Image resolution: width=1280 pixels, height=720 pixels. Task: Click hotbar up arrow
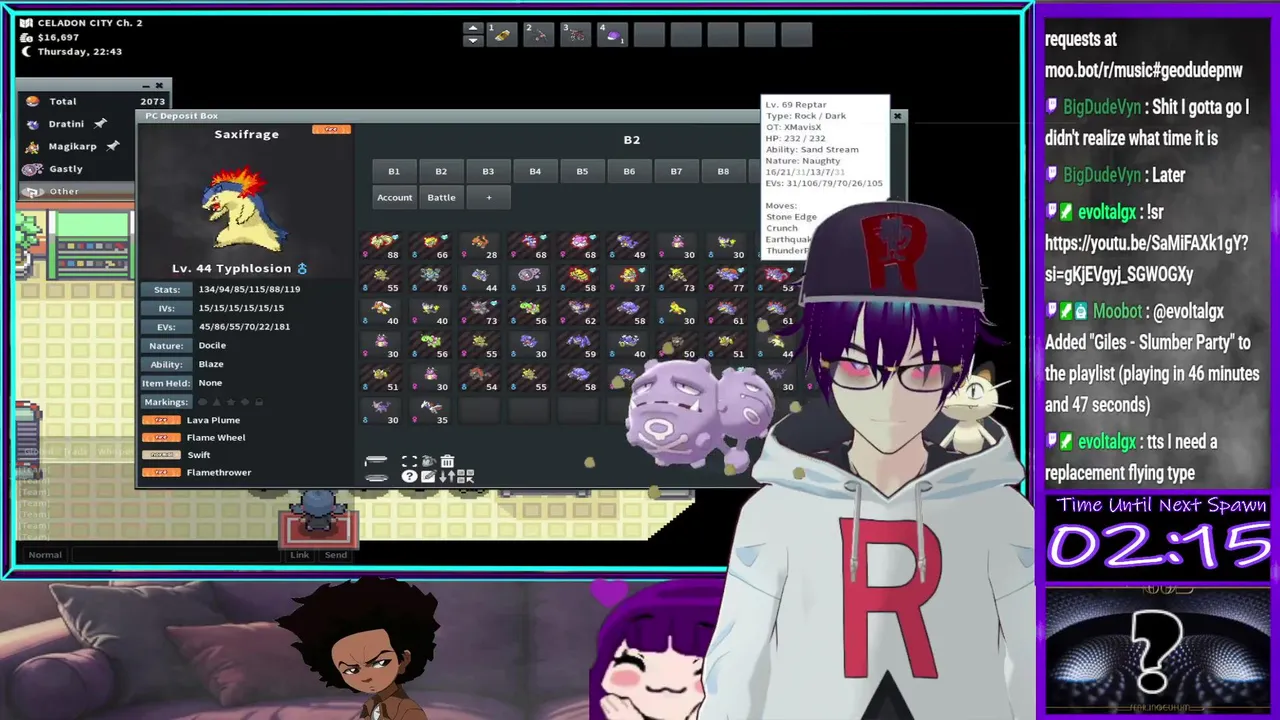point(473,28)
